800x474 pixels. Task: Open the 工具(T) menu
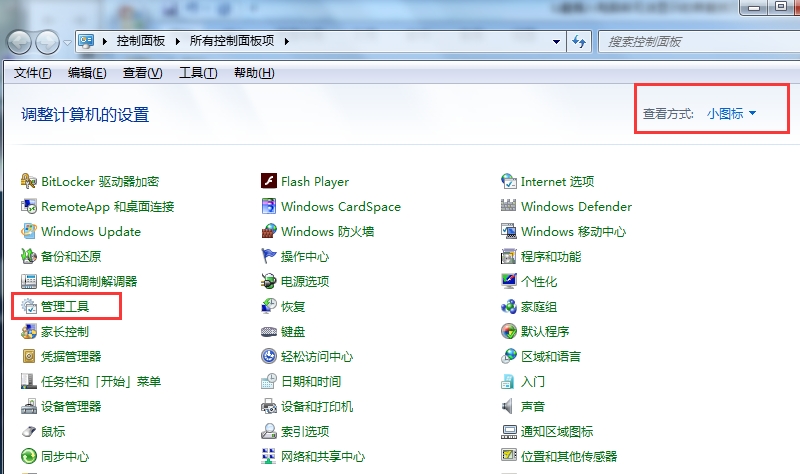[198, 73]
